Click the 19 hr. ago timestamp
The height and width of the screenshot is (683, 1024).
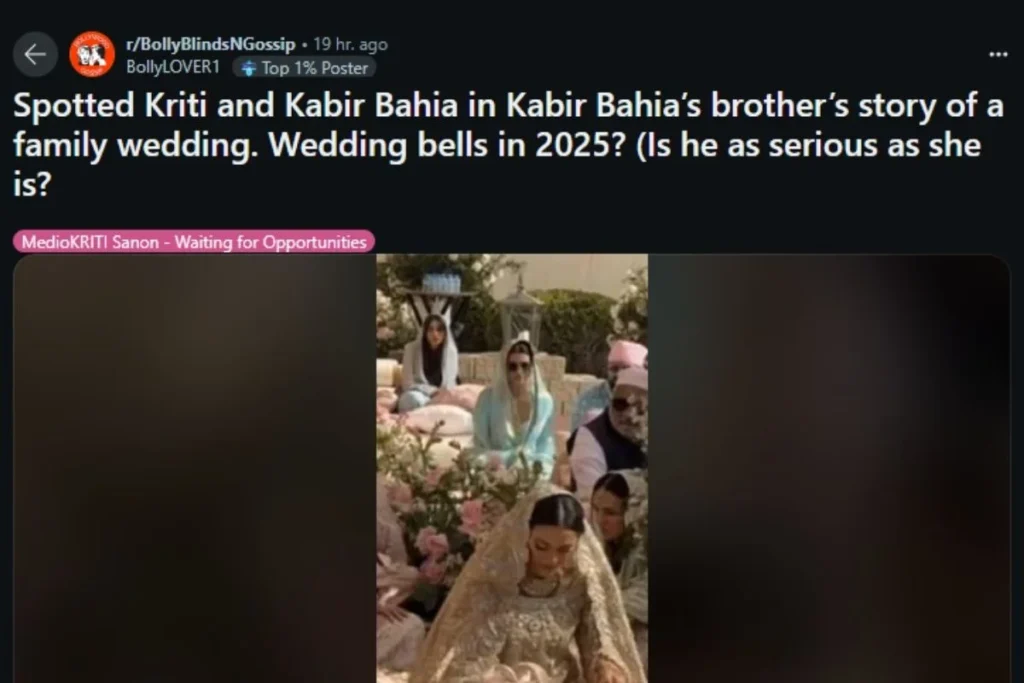(350, 44)
